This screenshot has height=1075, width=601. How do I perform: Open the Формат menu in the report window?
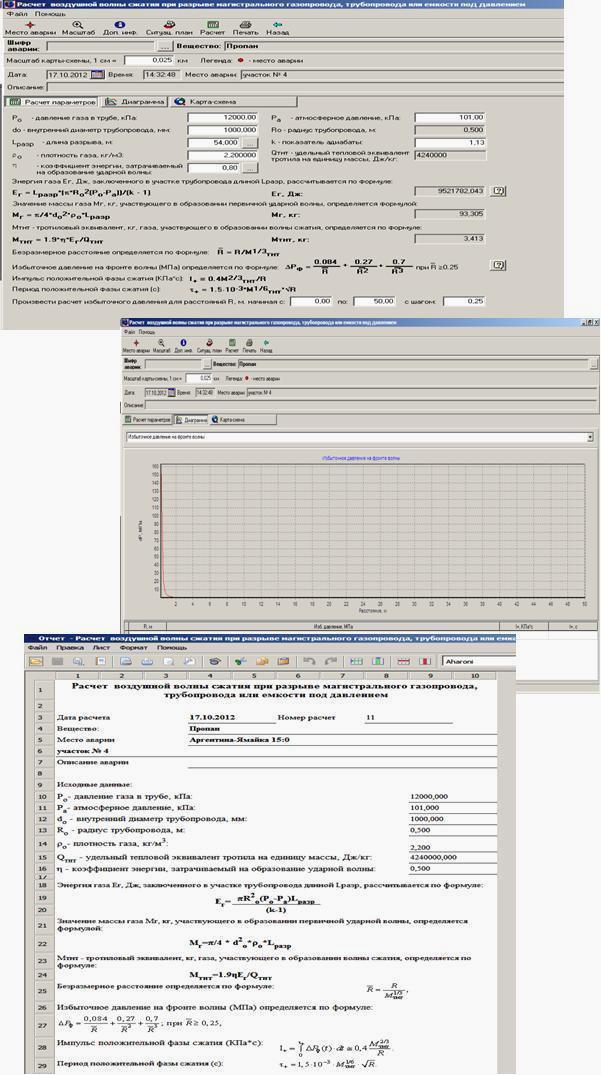click(133, 647)
